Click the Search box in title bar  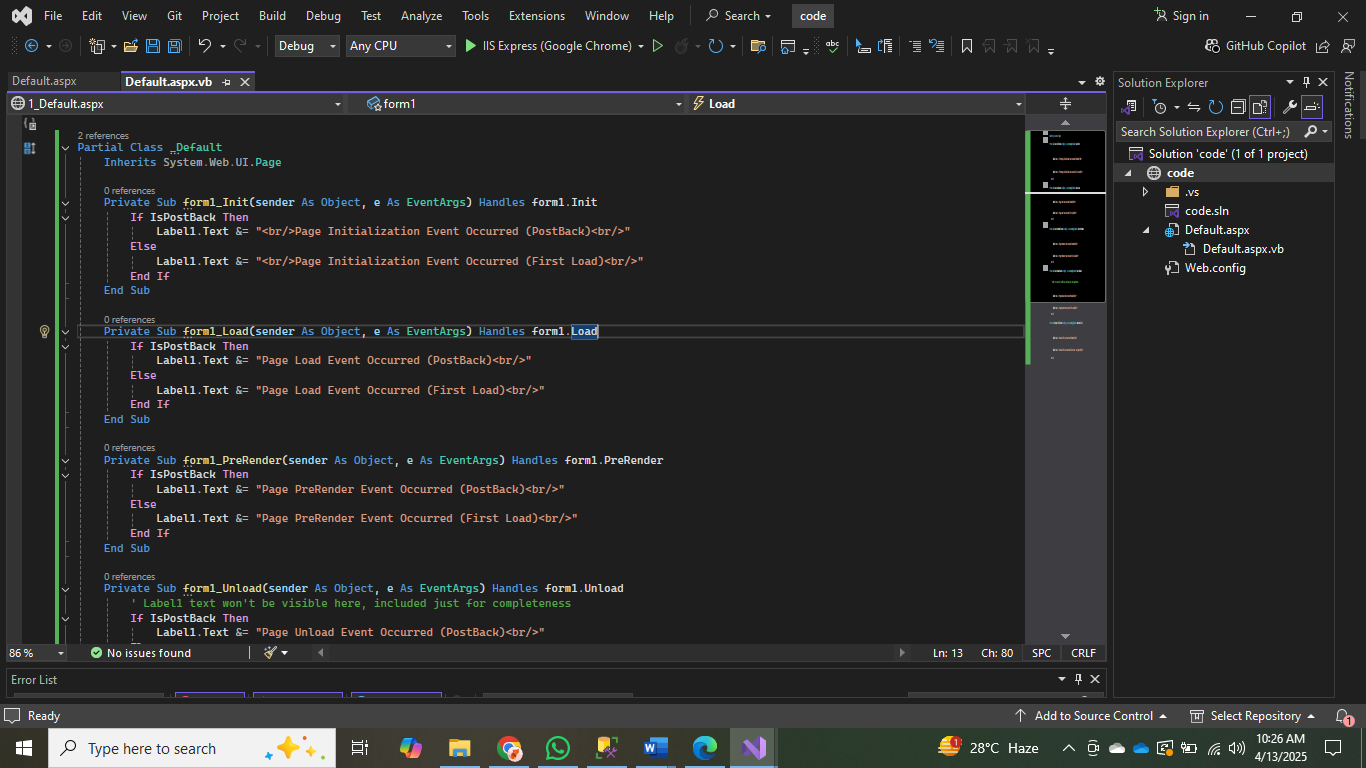click(739, 16)
